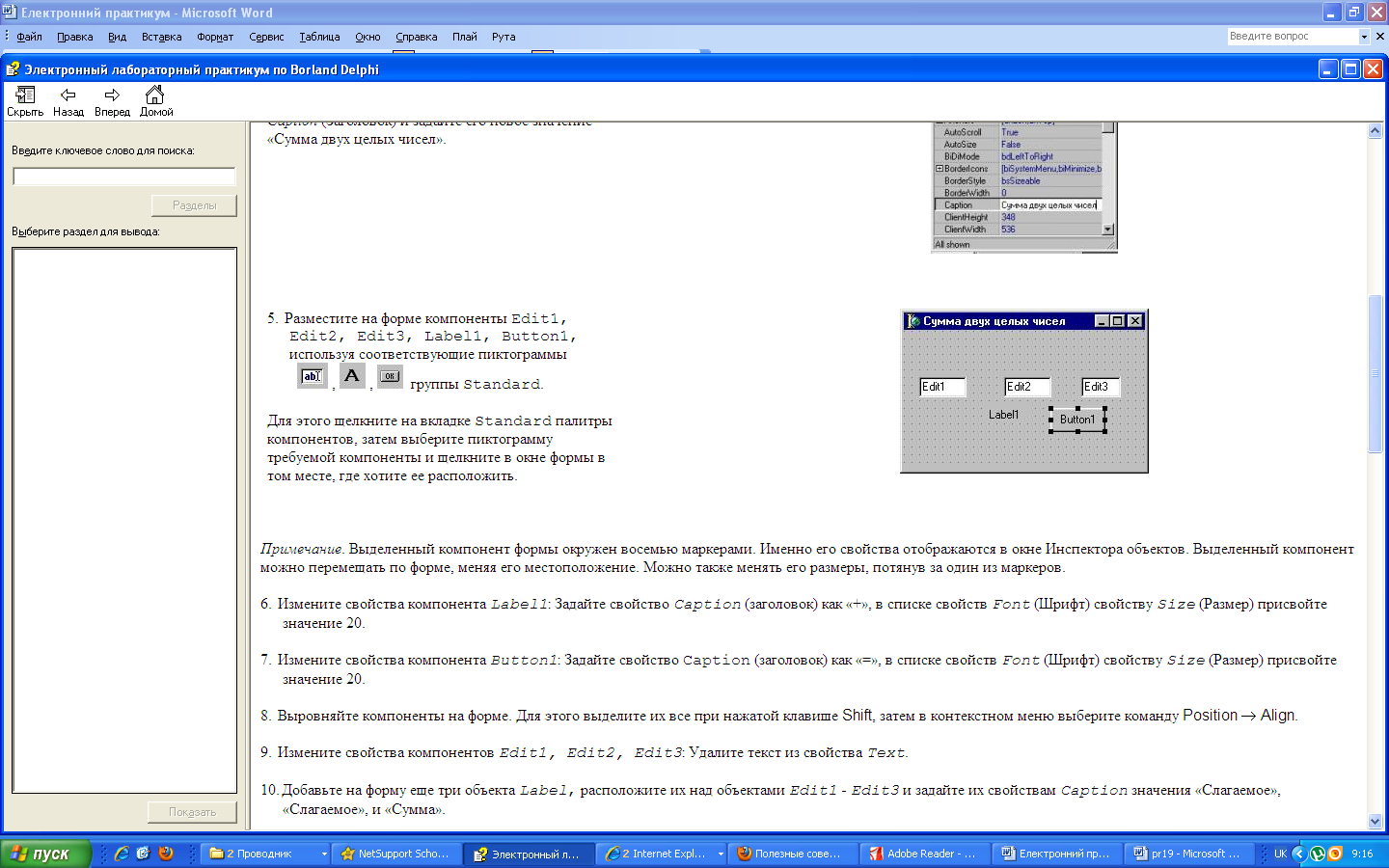The height and width of the screenshot is (868, 1389).
Task: Click the UK language indicator
Action: [x=1281, y=854]
